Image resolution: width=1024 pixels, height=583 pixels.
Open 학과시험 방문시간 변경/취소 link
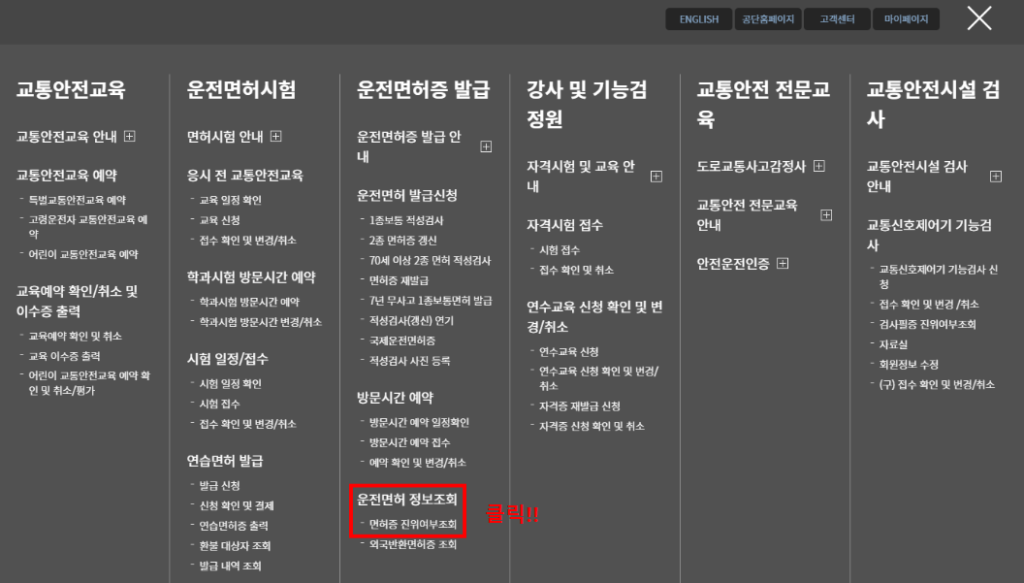click(261, 322)
